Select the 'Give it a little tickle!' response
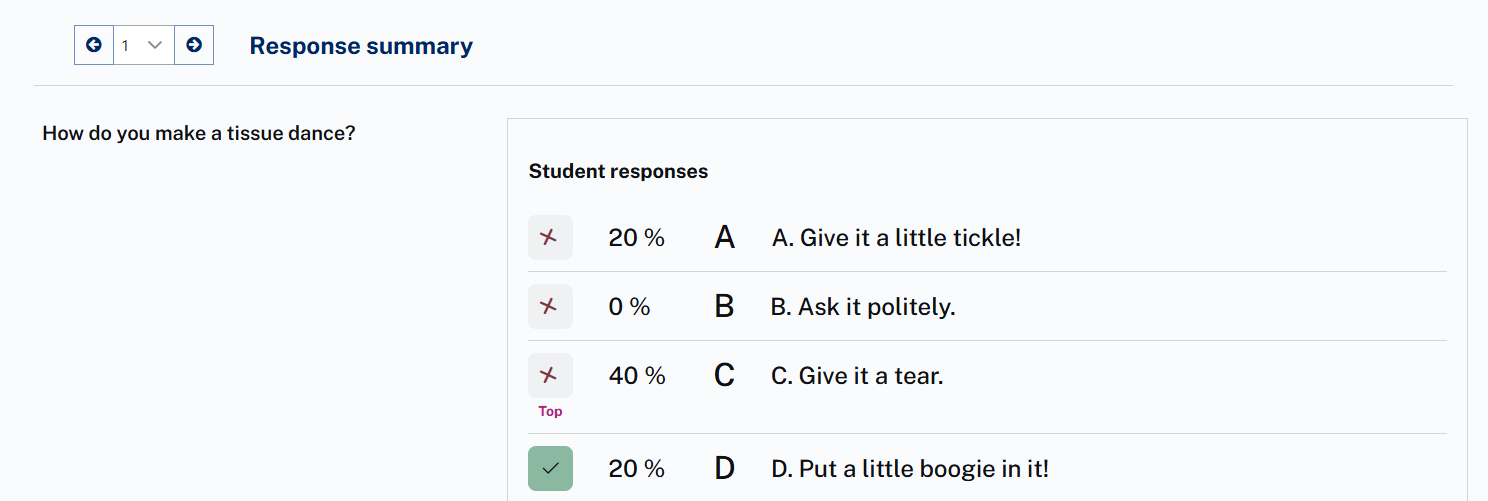 pyautogui.click(x=896, y=238)
